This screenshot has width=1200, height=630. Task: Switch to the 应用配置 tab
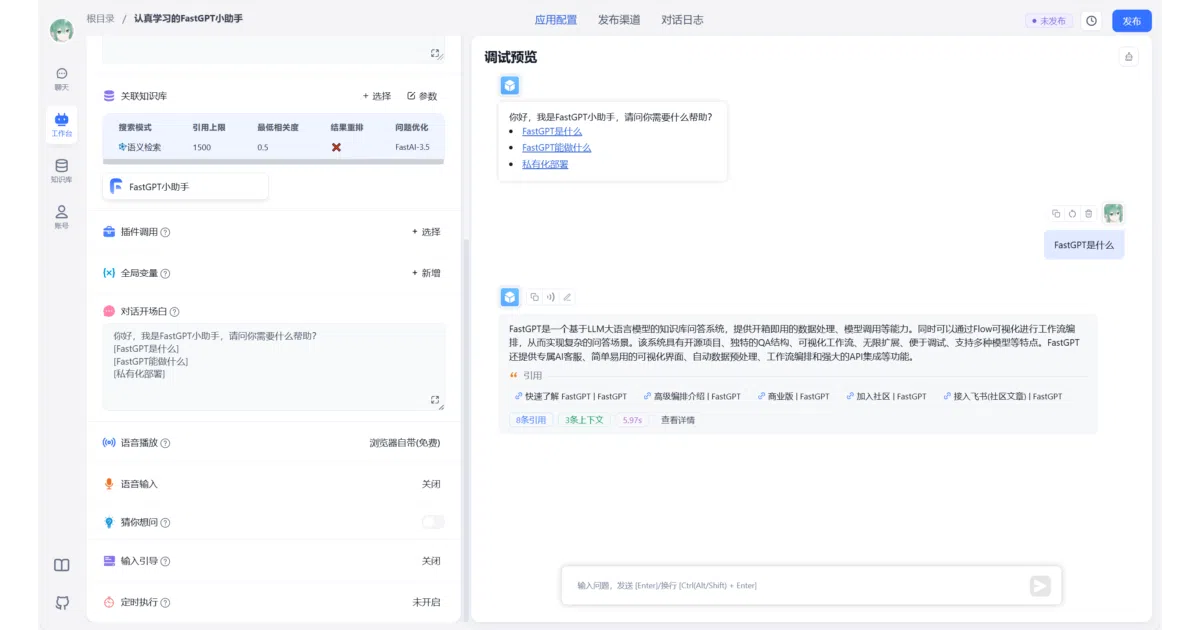(x=555, y=20)
